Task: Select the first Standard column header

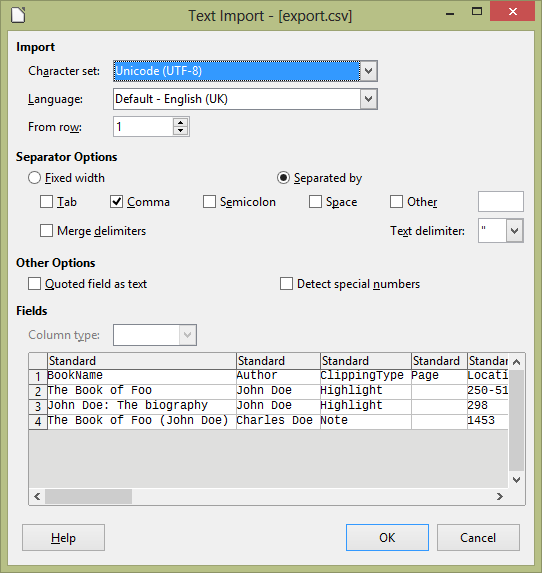Action: coord(142,361)
